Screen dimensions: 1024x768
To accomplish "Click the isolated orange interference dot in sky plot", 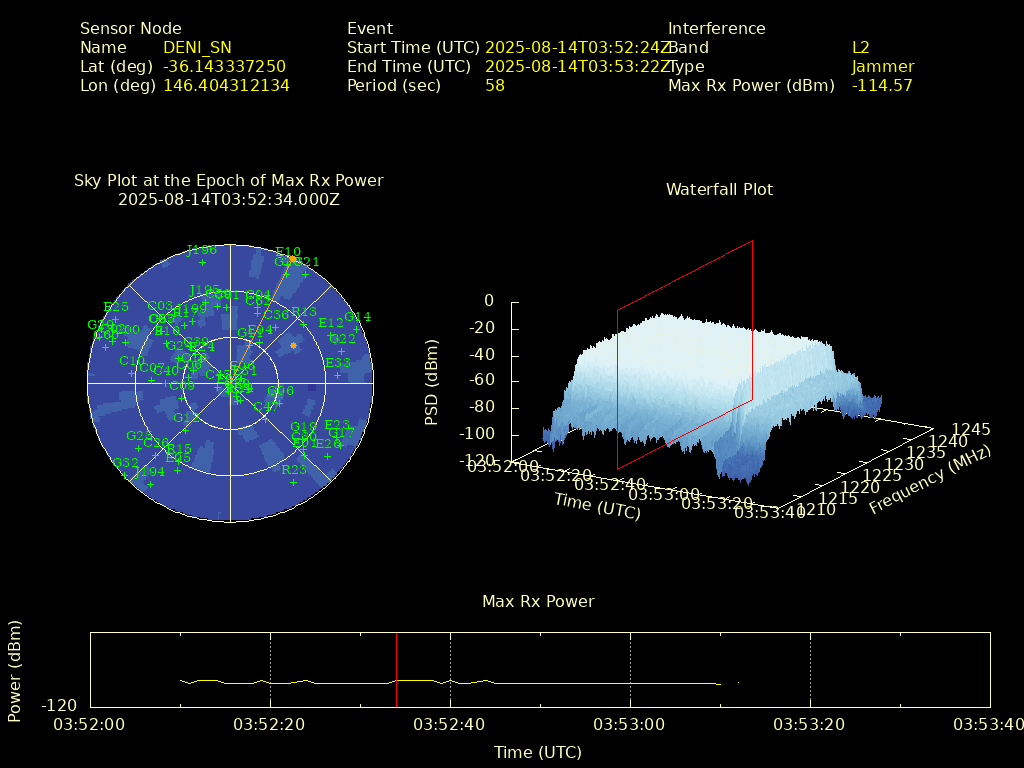I will 293,345.
